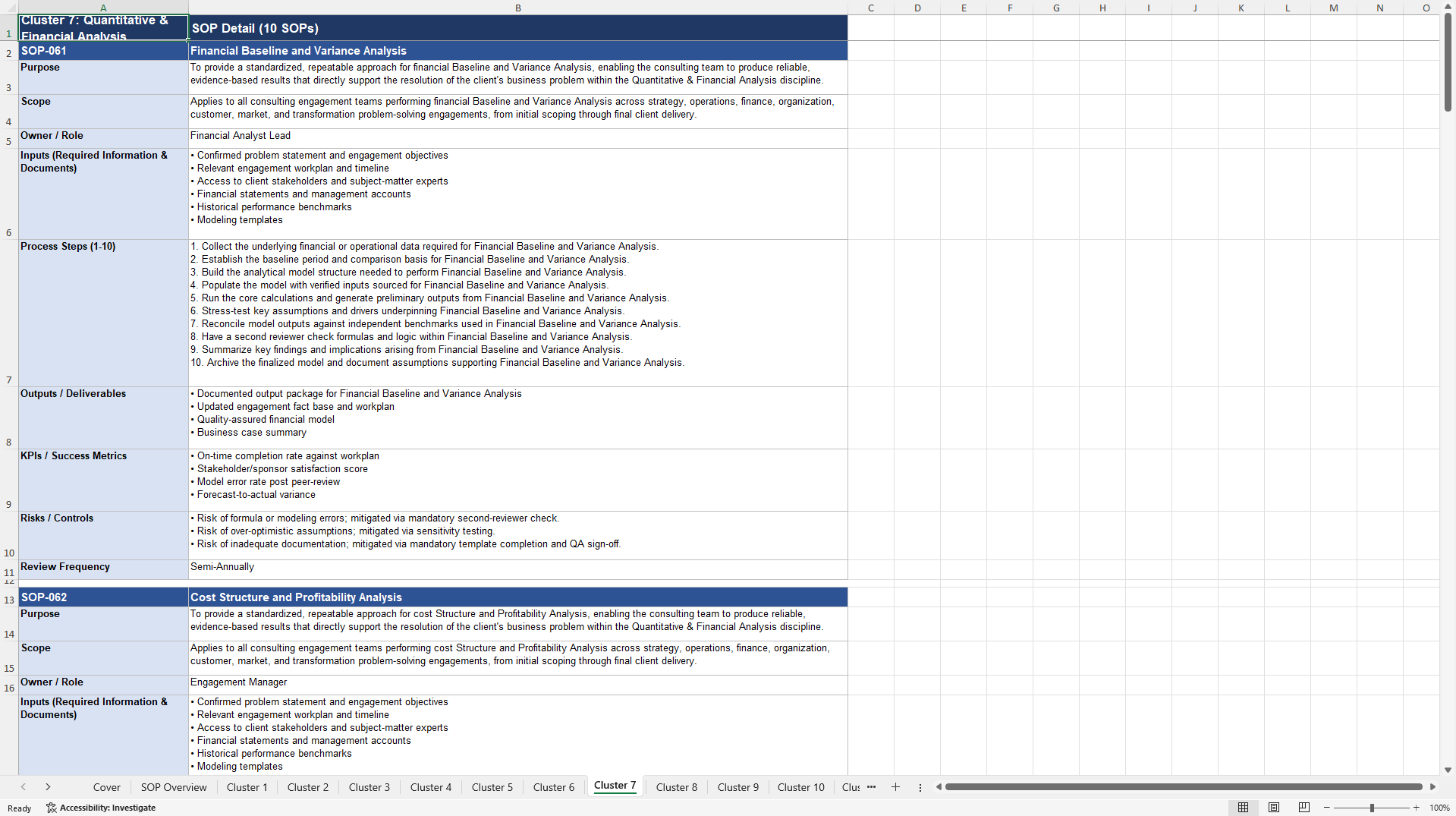1456x816 pixels.
Task: Switch to Cluster 6 sheet
Action: coord(554,787)
